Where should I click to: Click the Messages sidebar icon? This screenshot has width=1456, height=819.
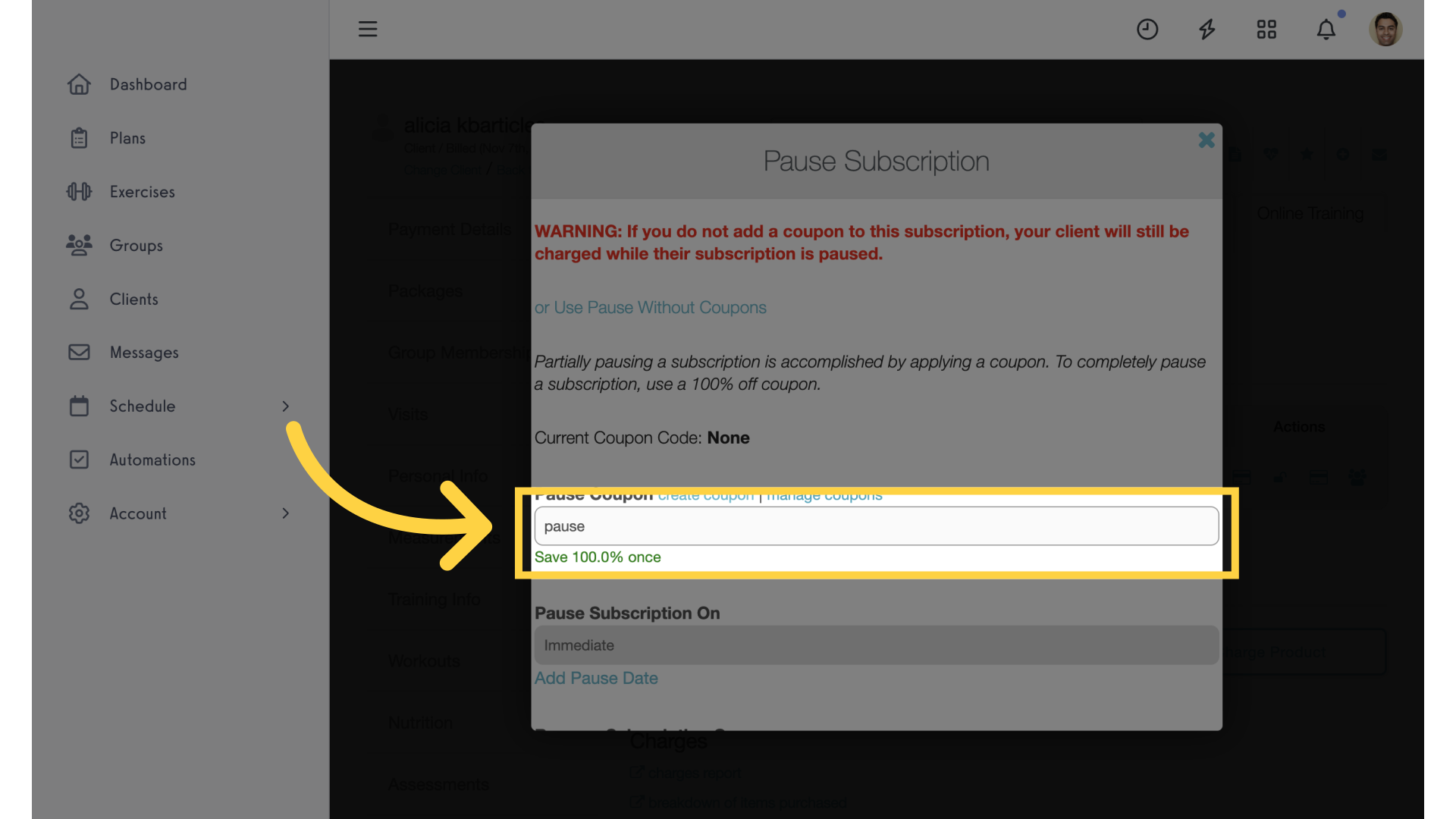click(78, 352)
